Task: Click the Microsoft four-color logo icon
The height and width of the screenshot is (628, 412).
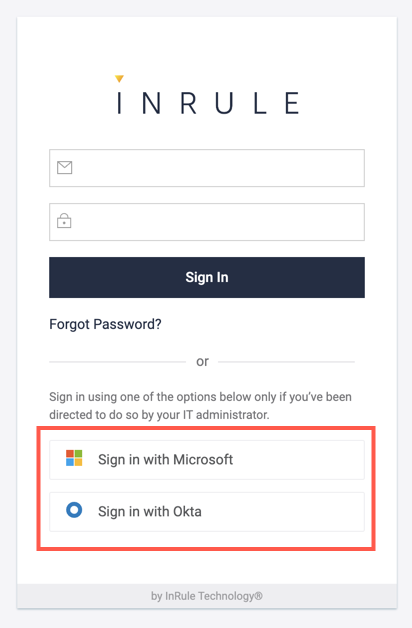Action: point(74,458)
